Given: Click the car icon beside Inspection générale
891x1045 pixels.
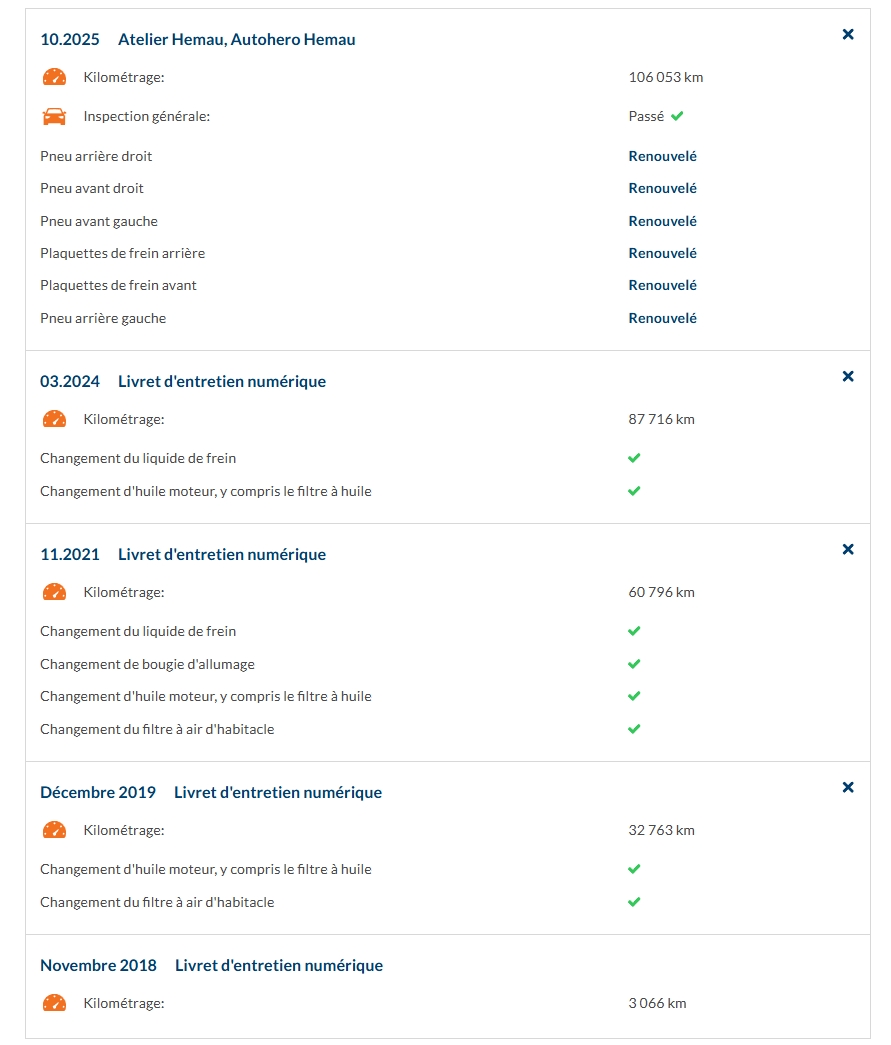Looking at the screenshot, I should (x=54, y=115).
